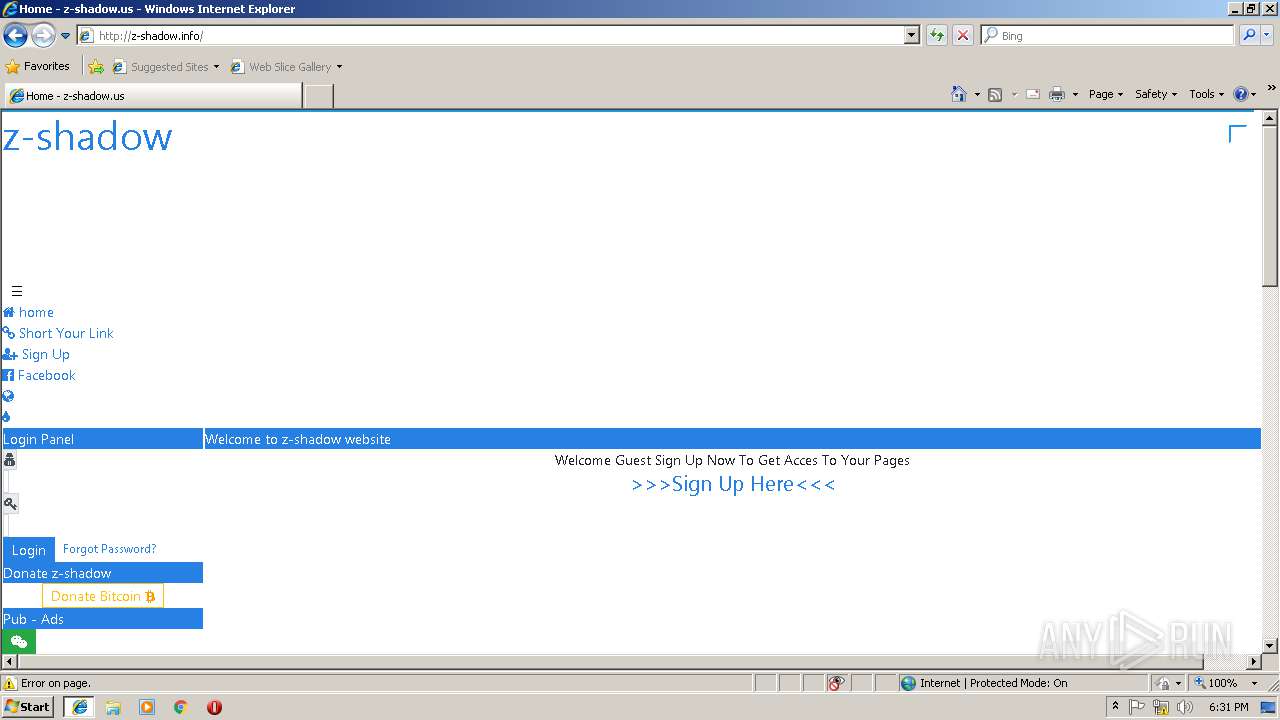Click the Read Mail toolbar icon
The image size is (1280, 720).
click(1033, 94)
